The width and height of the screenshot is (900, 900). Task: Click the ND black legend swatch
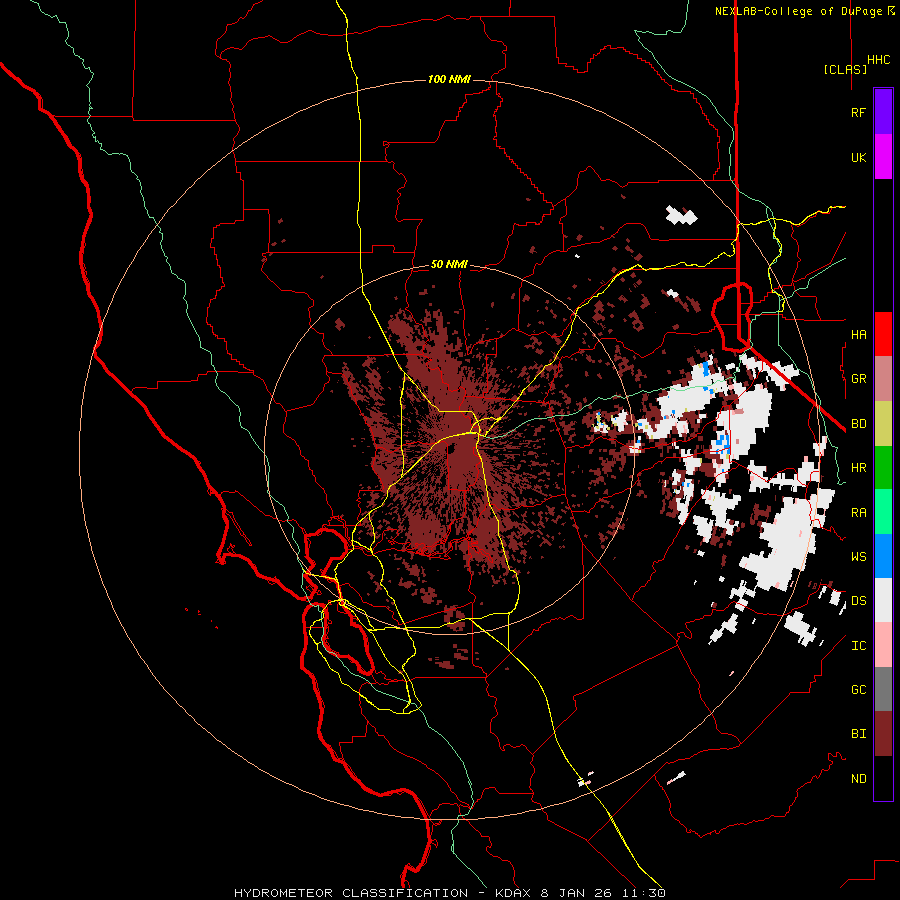(x=883, y=778)
